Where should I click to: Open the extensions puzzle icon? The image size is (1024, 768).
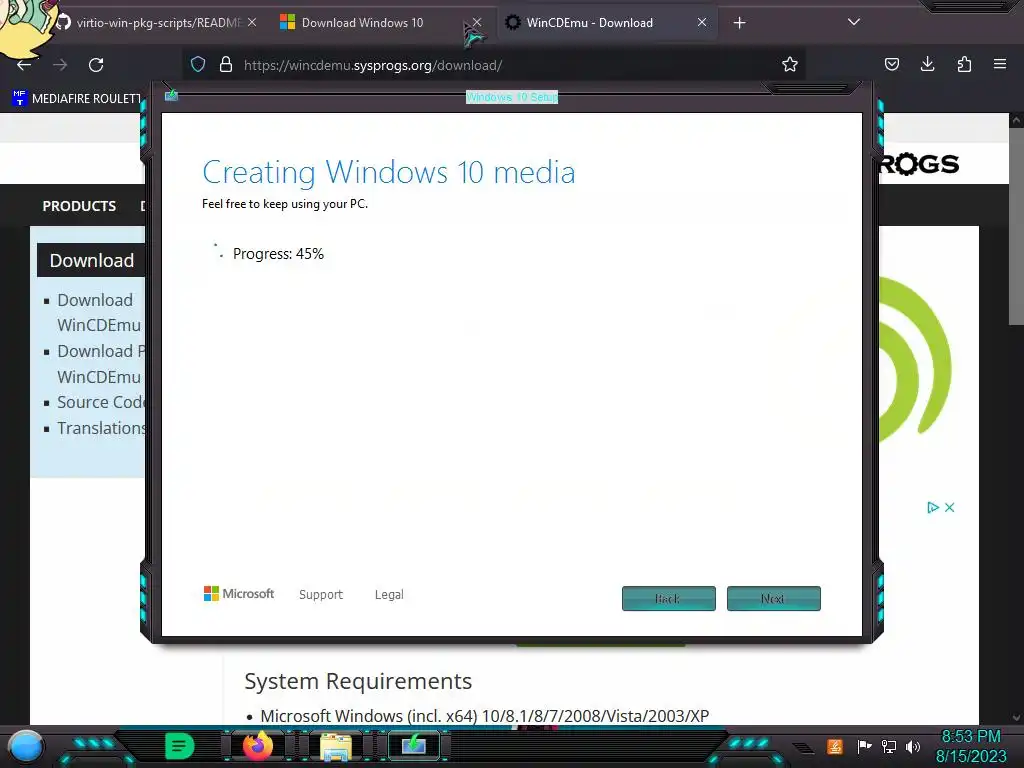[964, 64]
